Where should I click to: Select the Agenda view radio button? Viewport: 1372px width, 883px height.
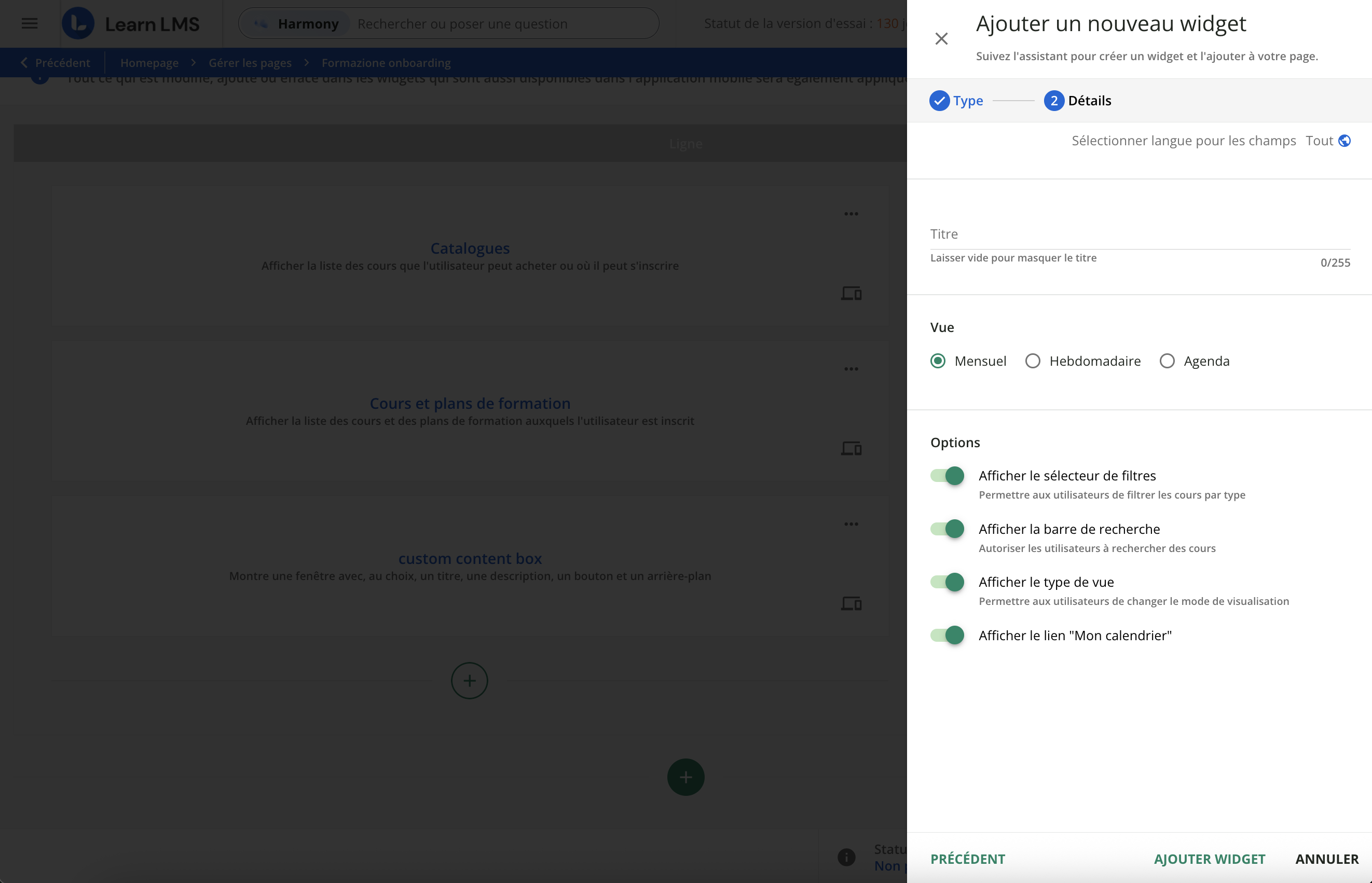coord(1167,361)
